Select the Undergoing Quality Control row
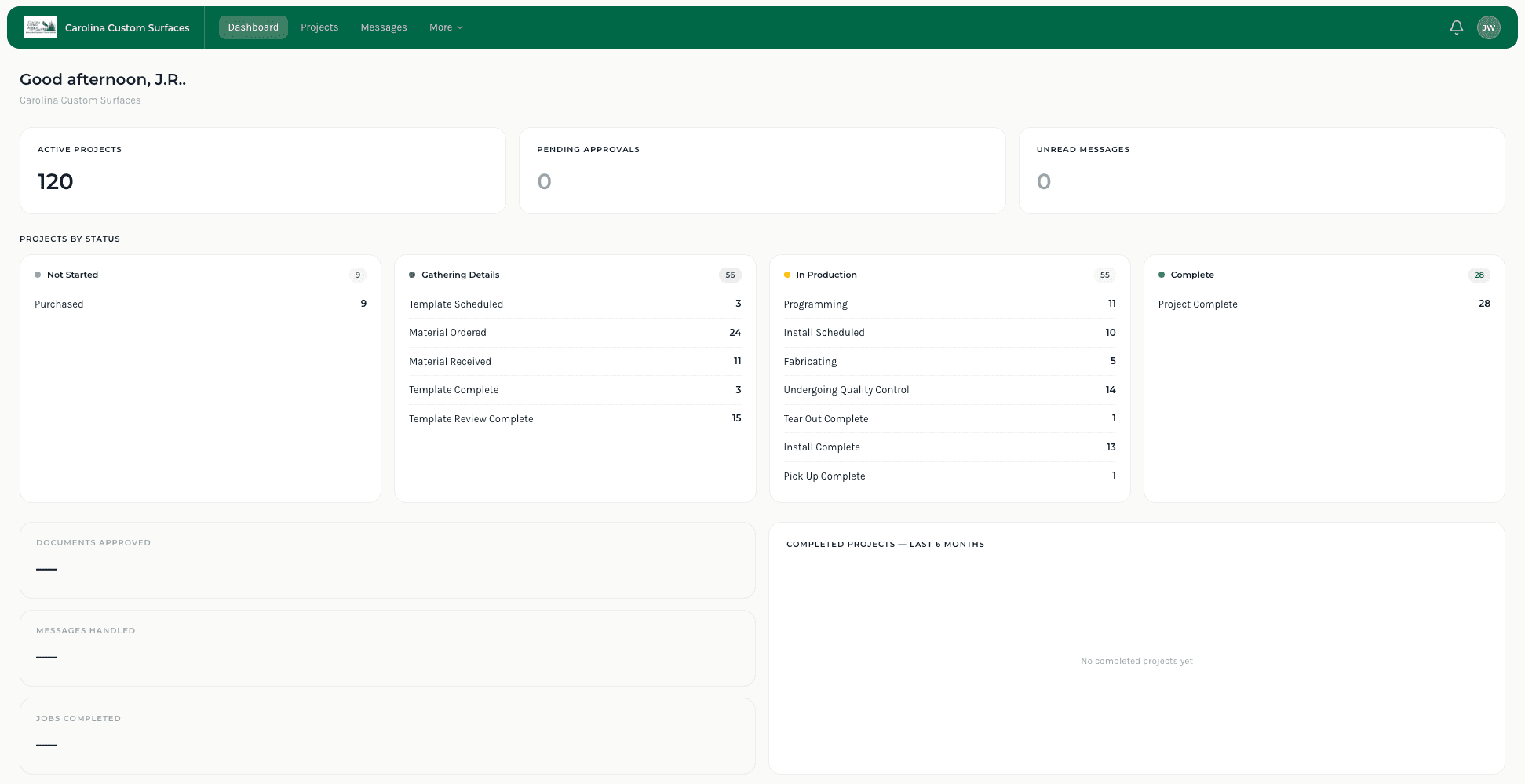 (949, 390)
